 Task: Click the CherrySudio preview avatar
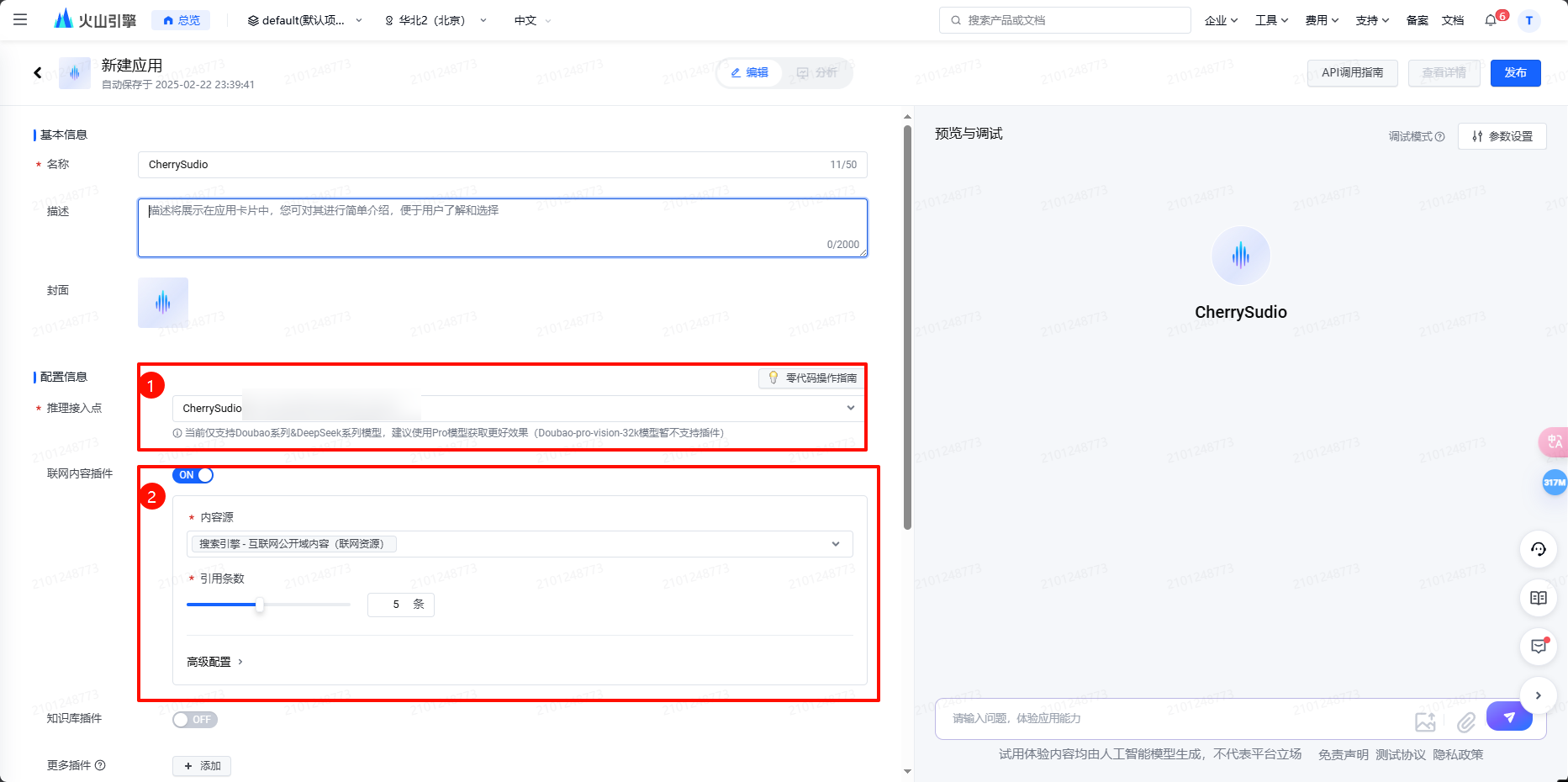[x=1241, y=256]
